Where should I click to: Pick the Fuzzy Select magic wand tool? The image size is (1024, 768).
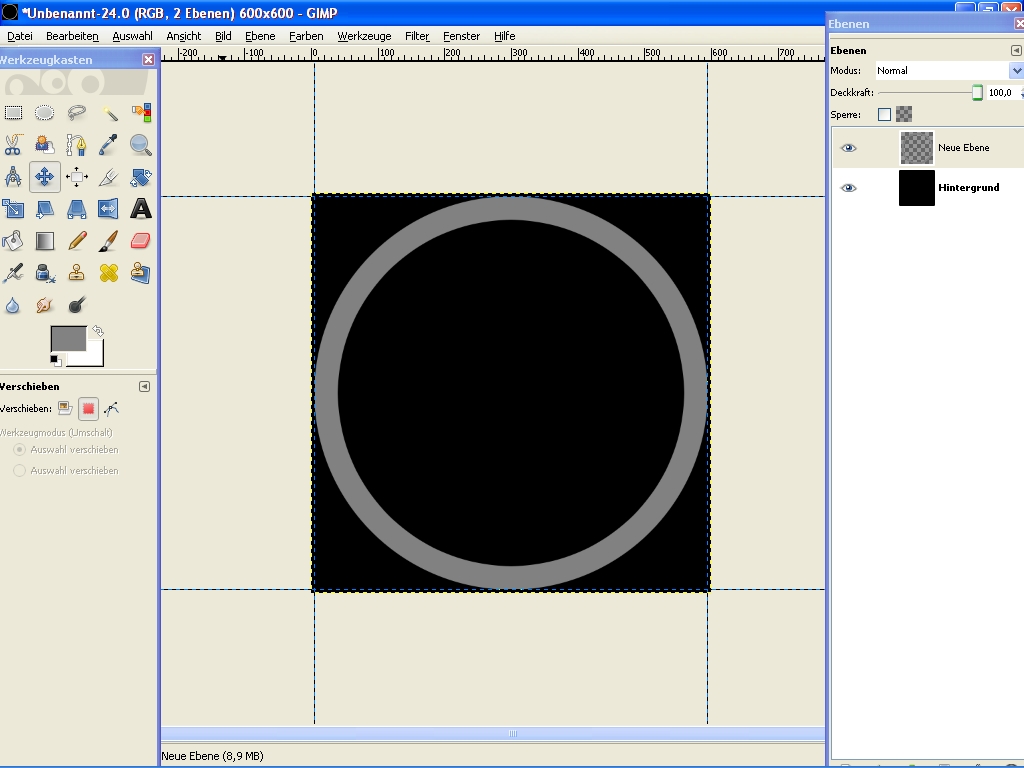point(108,113)
